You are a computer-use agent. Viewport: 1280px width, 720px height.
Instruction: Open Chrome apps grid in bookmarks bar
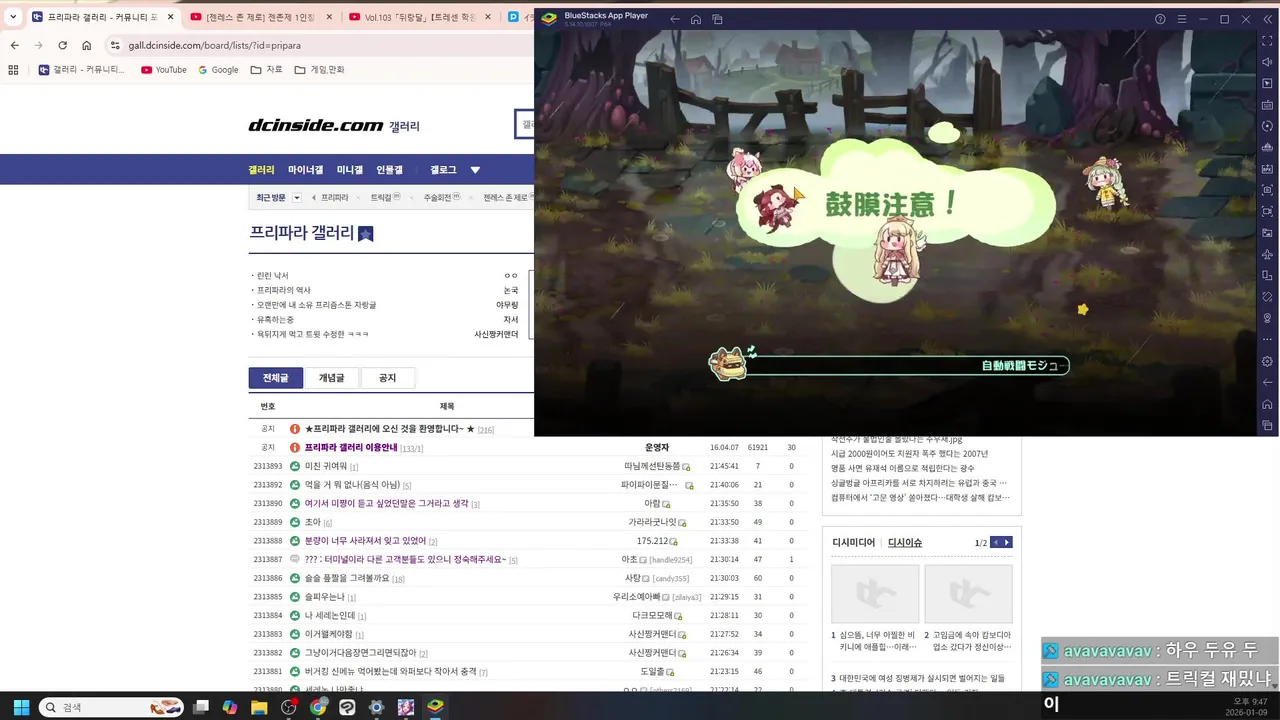[13, 70]
